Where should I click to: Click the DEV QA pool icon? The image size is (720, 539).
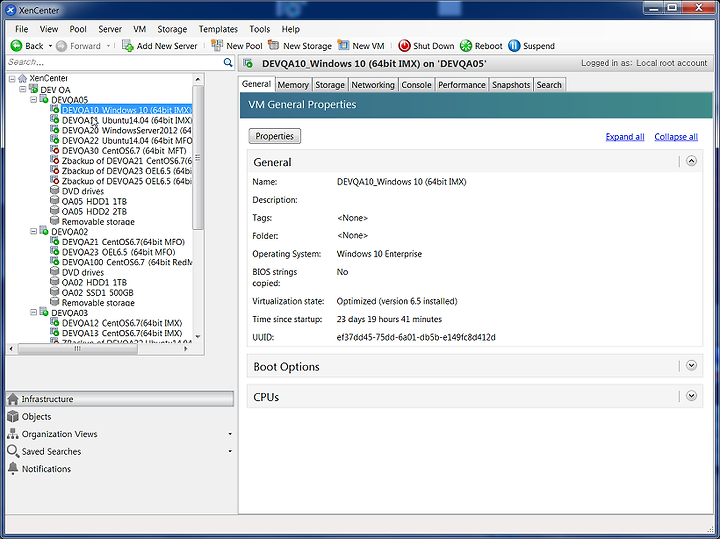click(34, 89)
